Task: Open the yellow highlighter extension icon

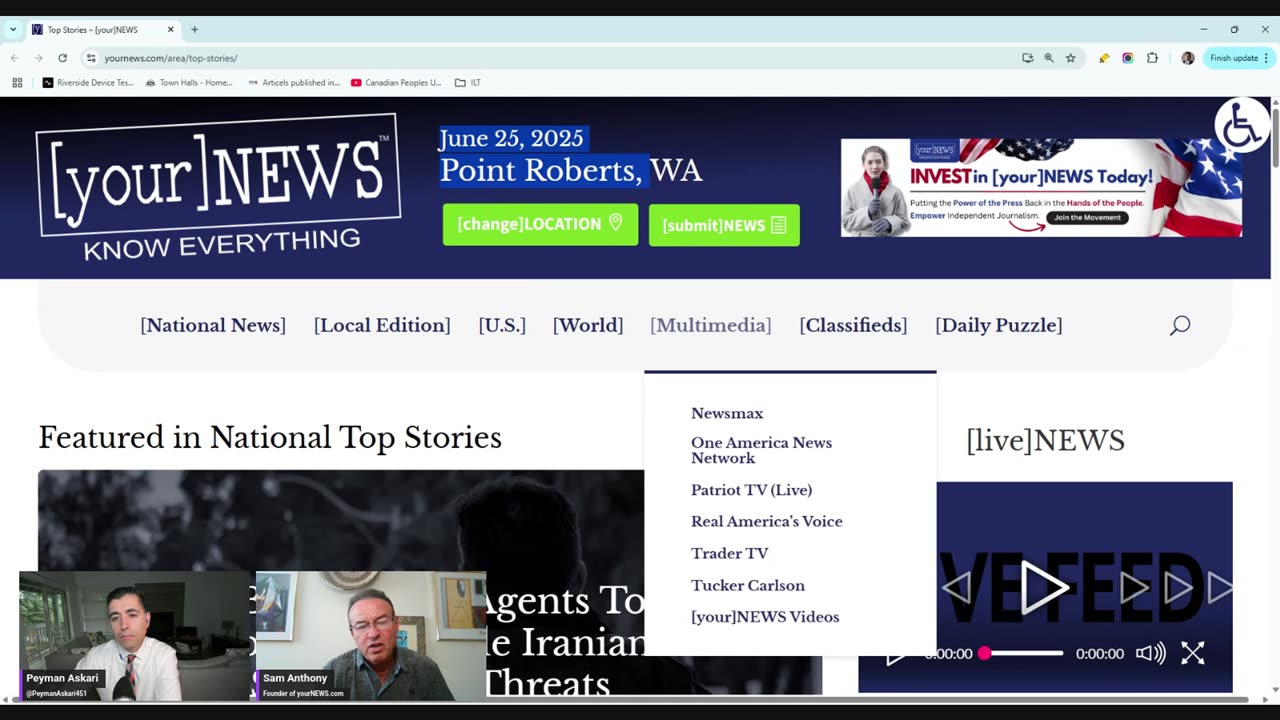Action: pyautogui.click(x=1104, y=58)
